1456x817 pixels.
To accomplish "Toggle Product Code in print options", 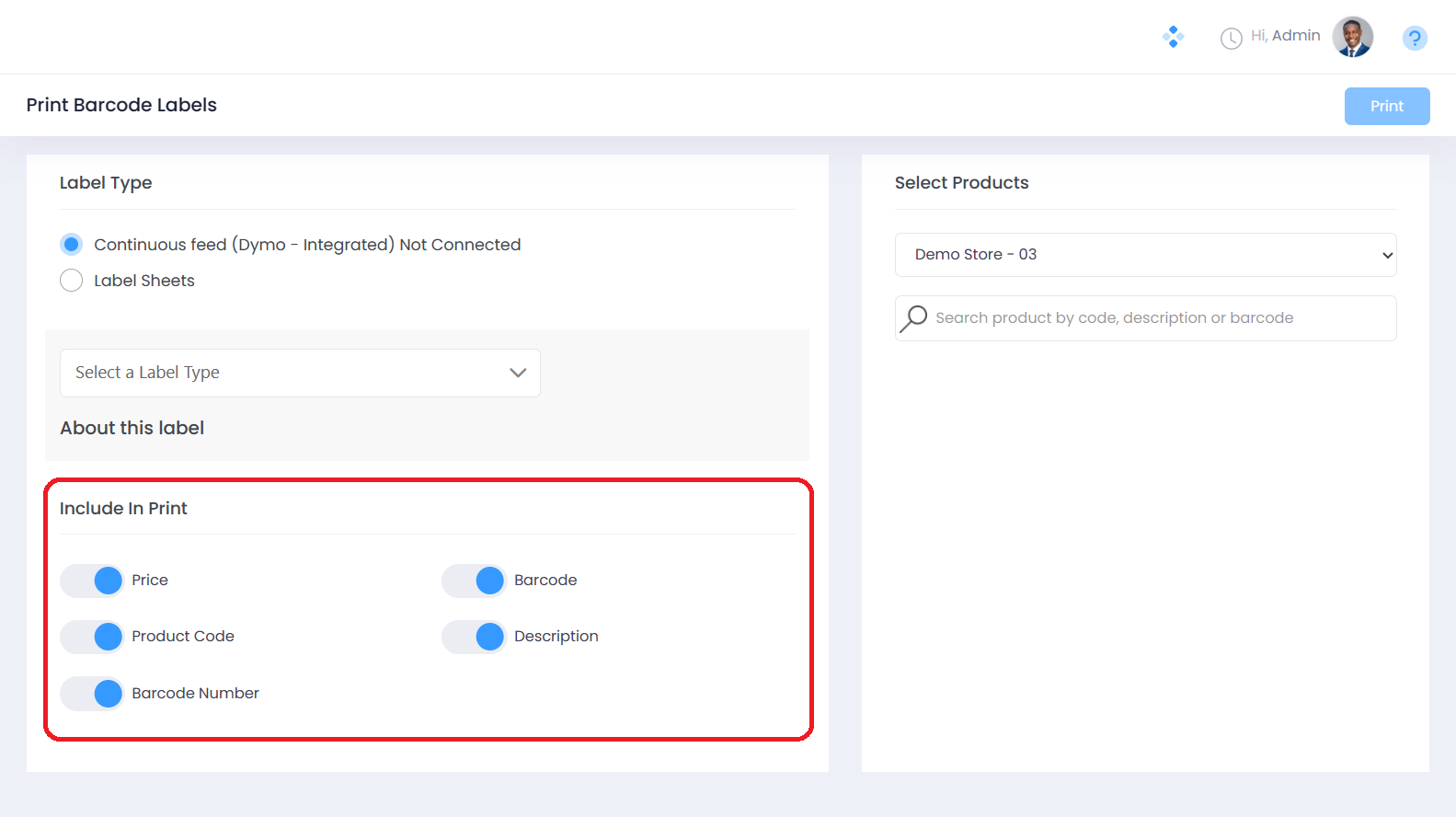I will click(93, 637).
